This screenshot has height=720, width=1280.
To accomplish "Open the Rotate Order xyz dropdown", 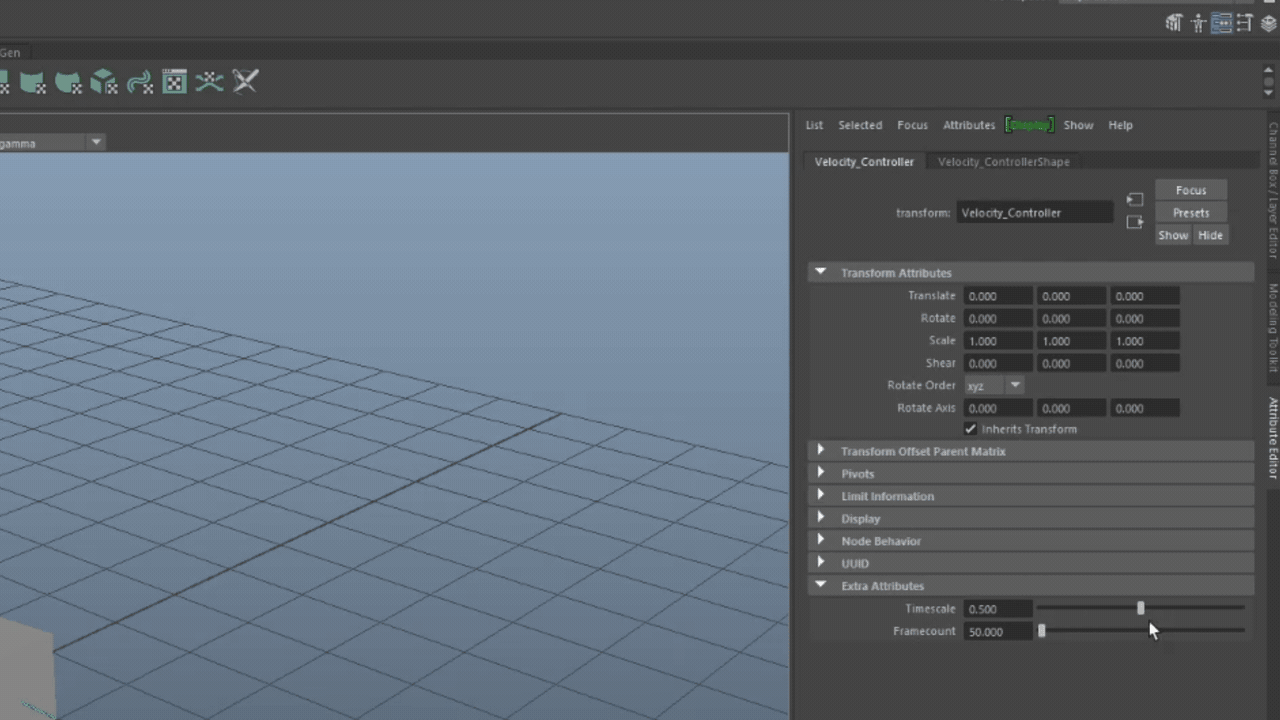I will coord(994,385).
